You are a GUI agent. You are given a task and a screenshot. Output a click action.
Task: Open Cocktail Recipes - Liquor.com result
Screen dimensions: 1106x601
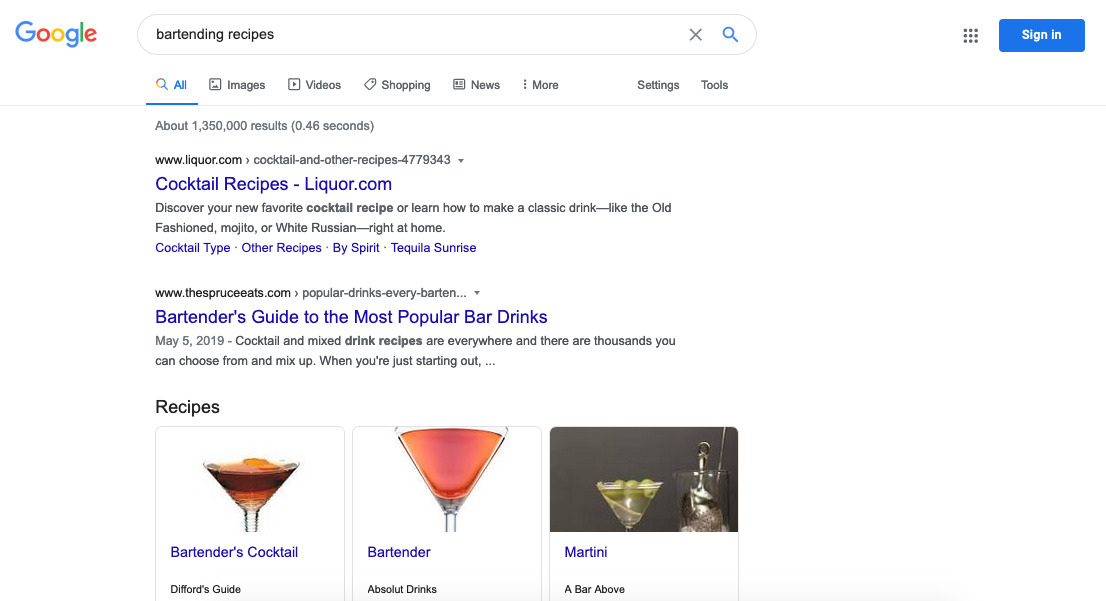(274, 184)
